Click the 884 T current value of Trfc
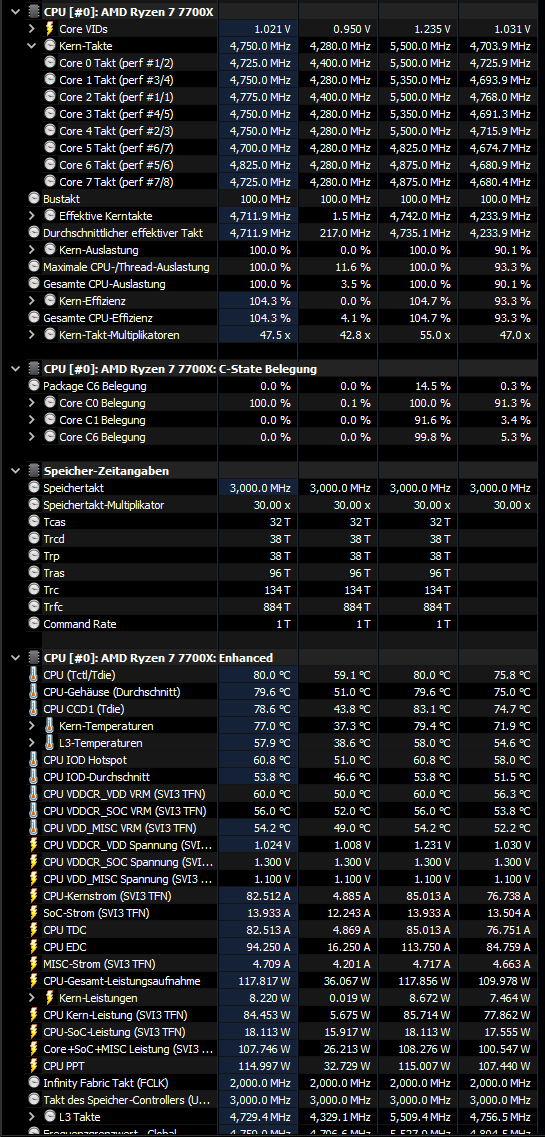Viewport: 545px width, 1137px height. coord(278,607)
